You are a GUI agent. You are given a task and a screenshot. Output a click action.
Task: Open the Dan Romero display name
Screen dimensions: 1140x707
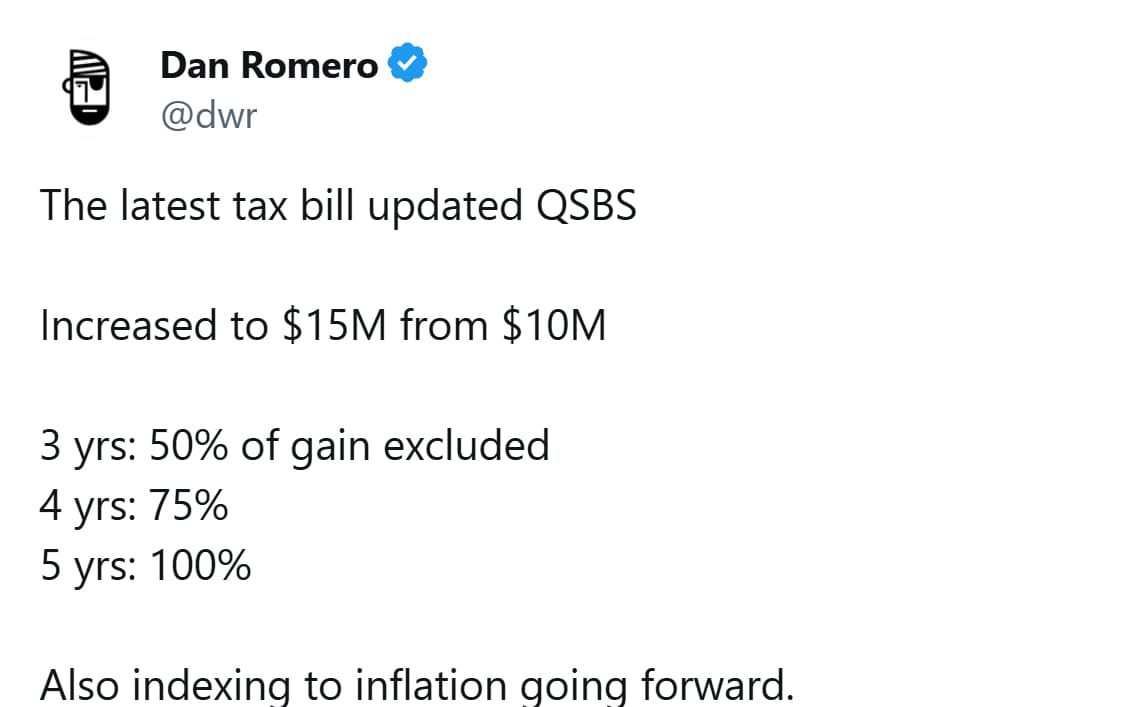tap(269, 66)
